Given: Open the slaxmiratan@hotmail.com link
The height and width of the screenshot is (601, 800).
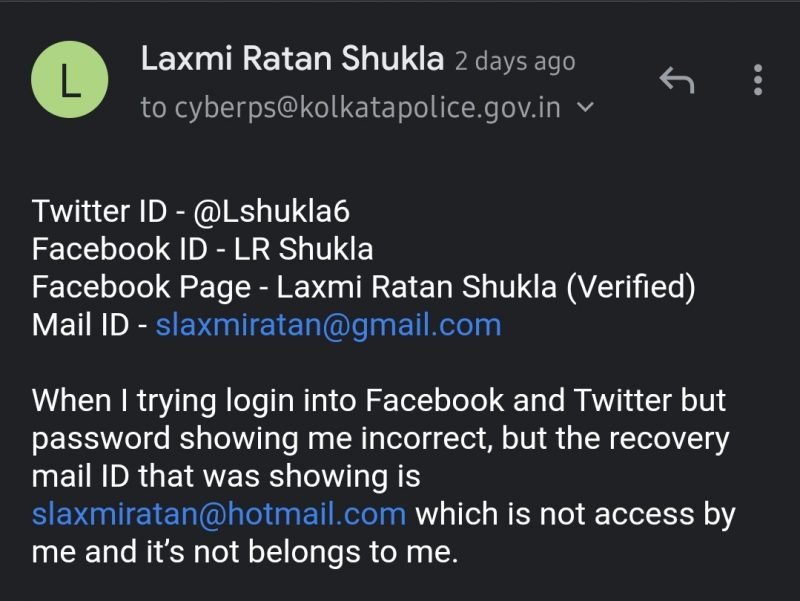Looking at the screenshot, I should click(x=219, y=515).
